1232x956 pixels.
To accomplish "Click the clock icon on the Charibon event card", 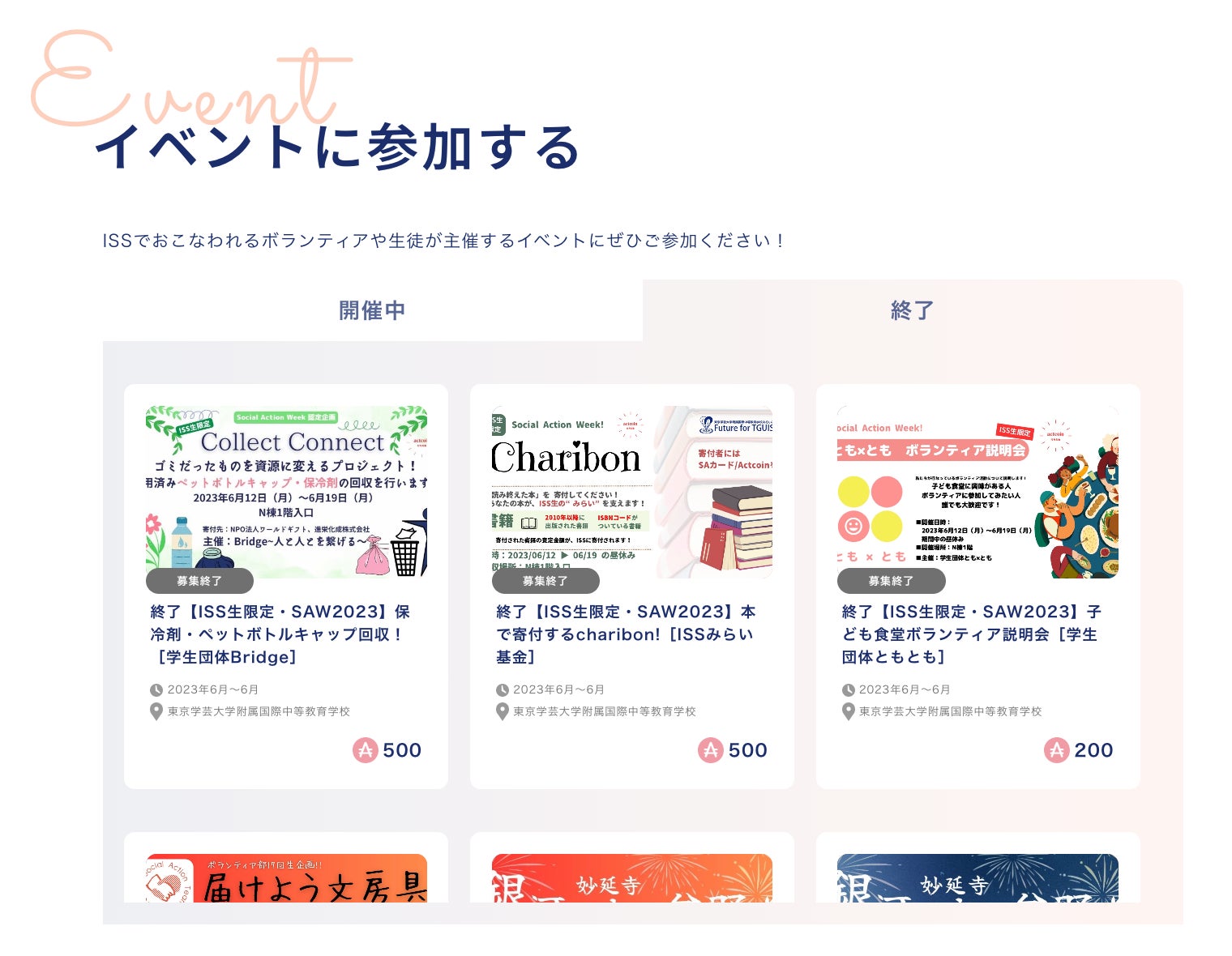I will pyautogui.click(x=503, y=690).
